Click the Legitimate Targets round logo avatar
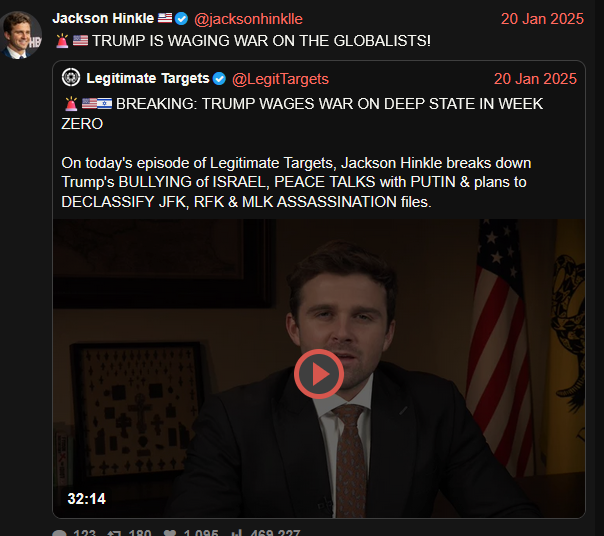 pos(71,77)
